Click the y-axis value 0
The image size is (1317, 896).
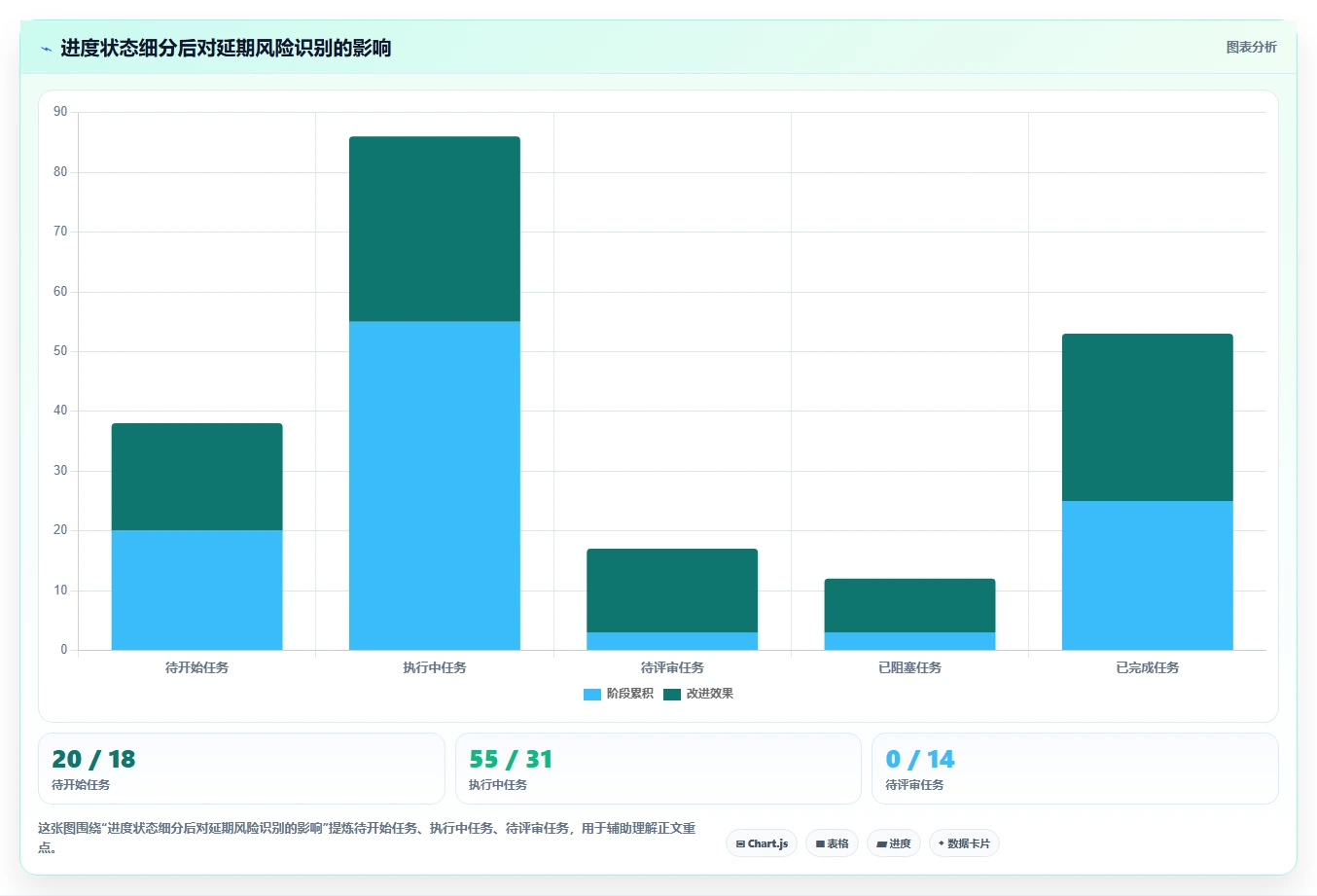pos(64,650)
